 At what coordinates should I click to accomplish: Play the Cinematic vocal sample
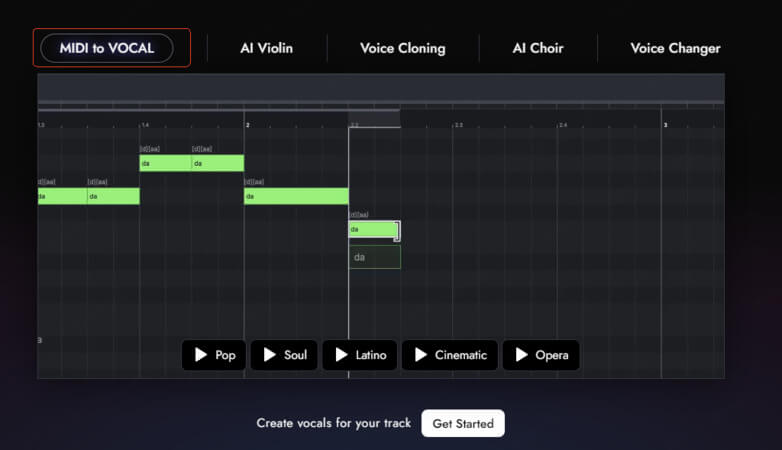click(450, 355)
